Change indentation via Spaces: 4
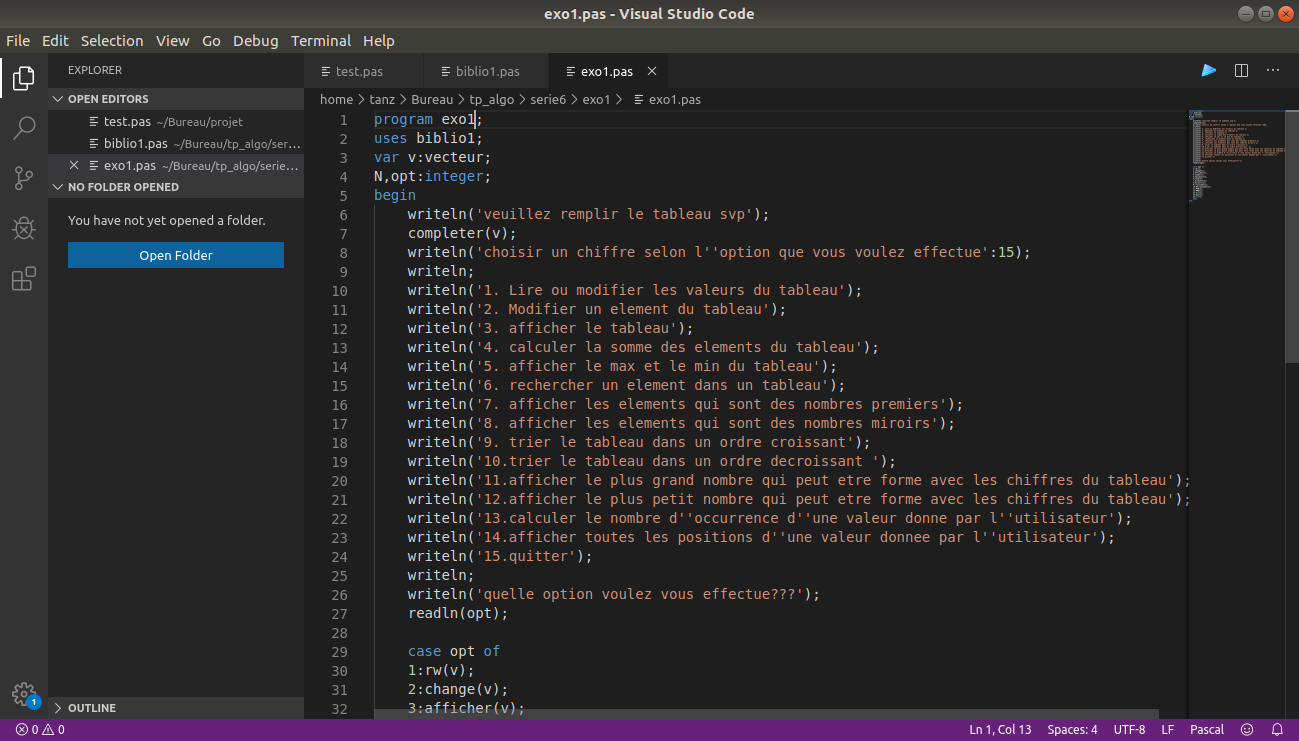 point(1072,730)
